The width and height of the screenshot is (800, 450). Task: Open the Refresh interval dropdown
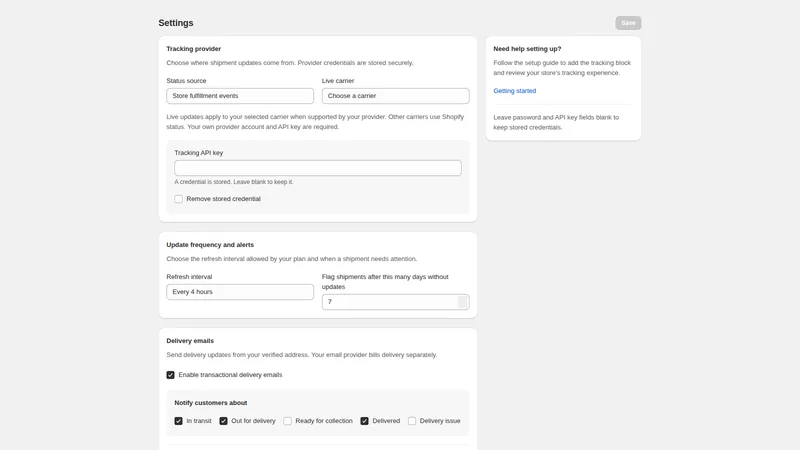(240, 292)
